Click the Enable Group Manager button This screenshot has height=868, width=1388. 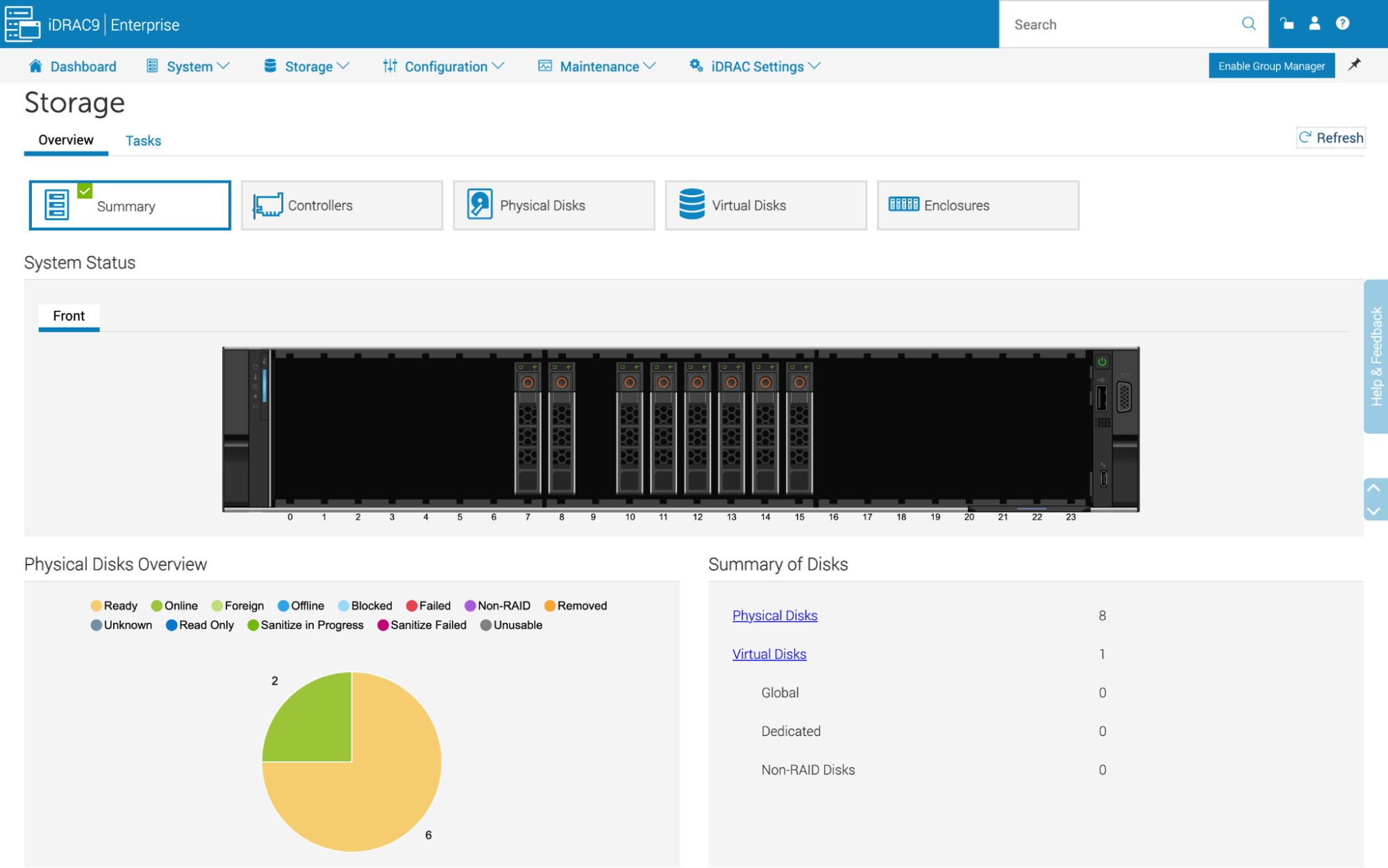[1271, 65]
